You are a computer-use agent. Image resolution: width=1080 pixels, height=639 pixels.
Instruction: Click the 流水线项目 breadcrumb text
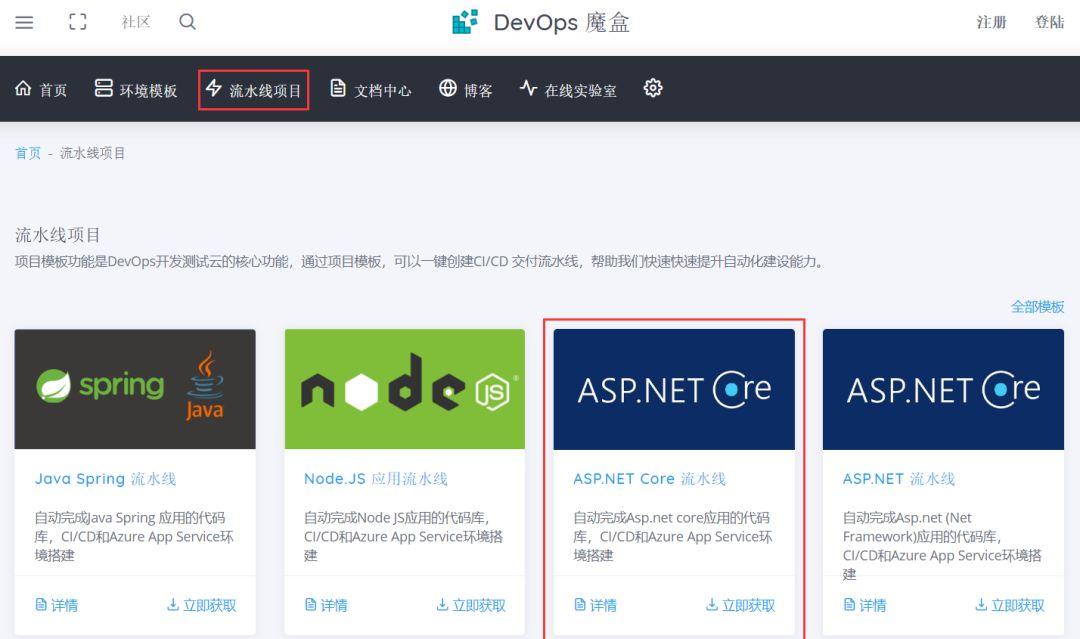coord(92,153)
